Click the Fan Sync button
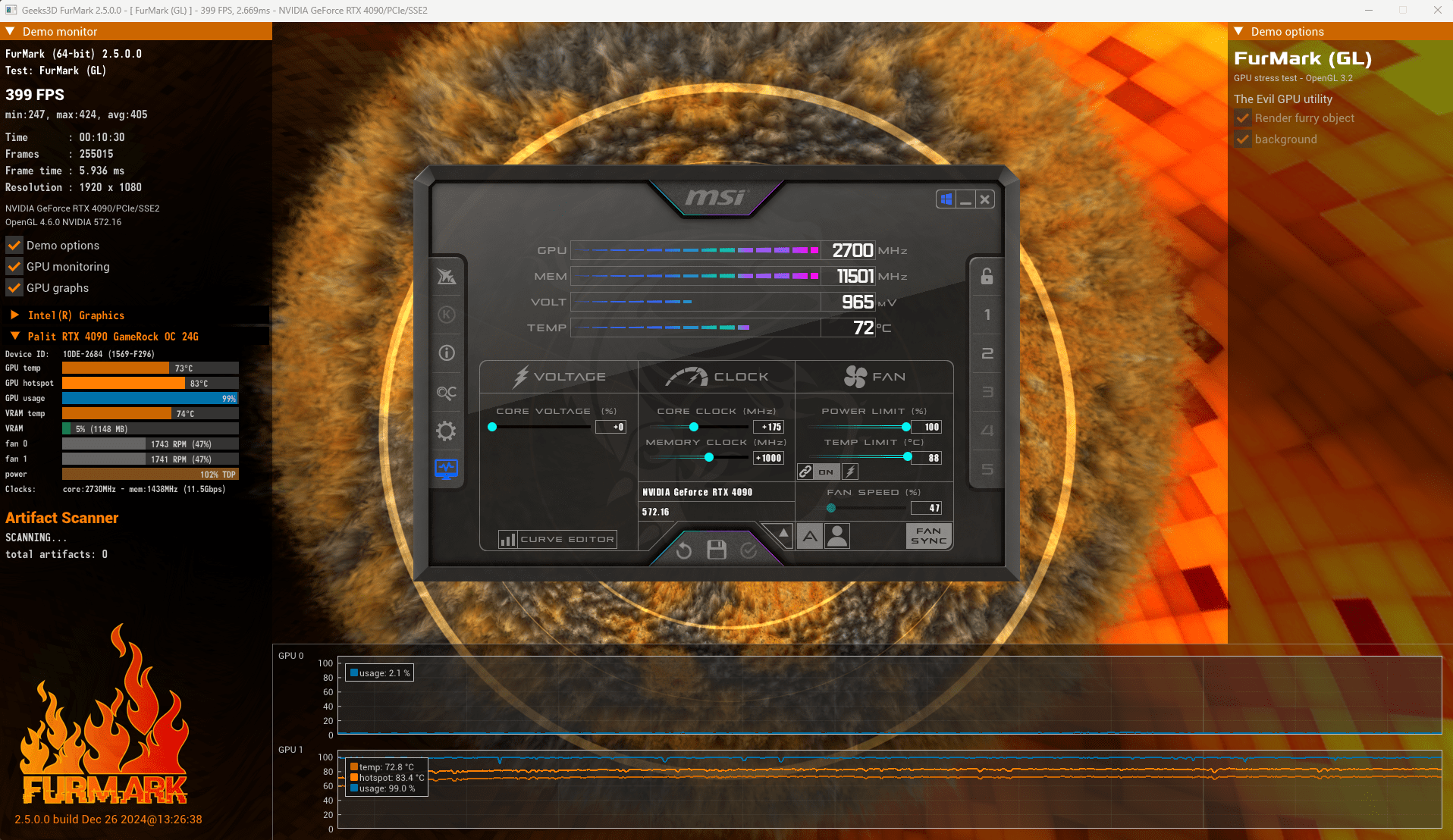The width and height of the screenshot is (1453, 840). click(x=928, y=536)
